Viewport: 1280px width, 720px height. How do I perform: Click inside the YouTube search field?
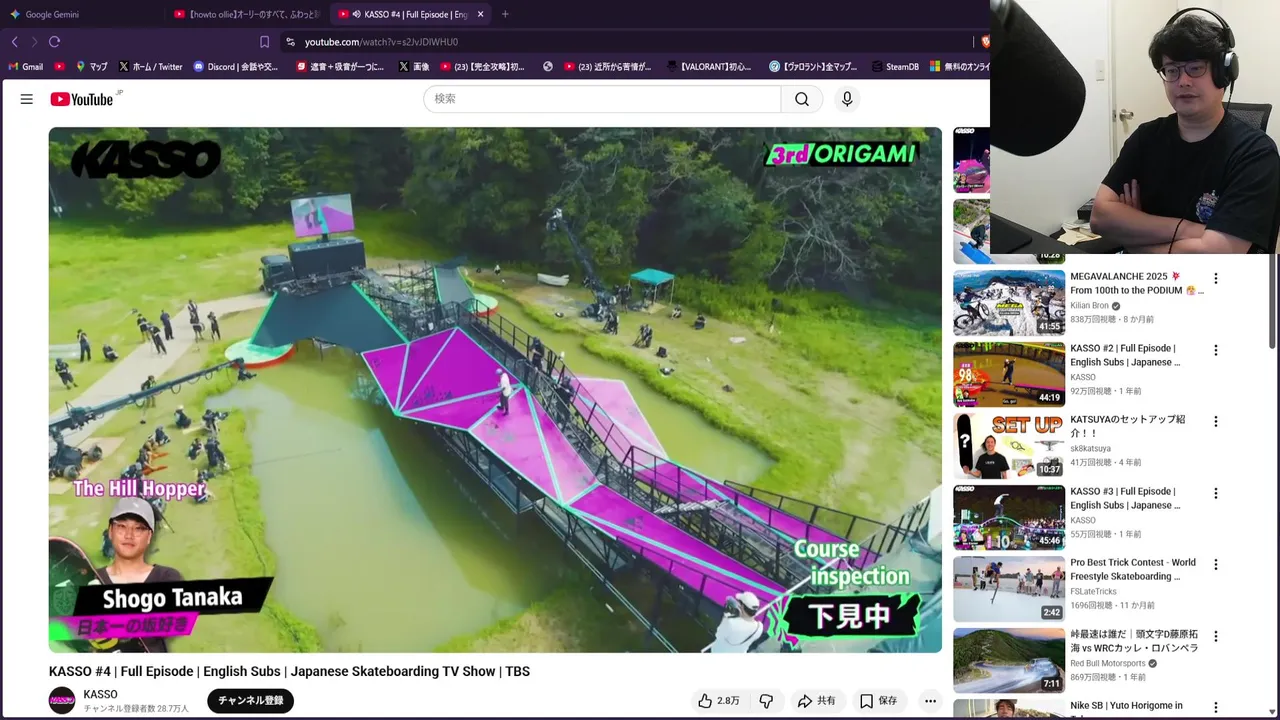pyautogui.click(x=602, y=99)
